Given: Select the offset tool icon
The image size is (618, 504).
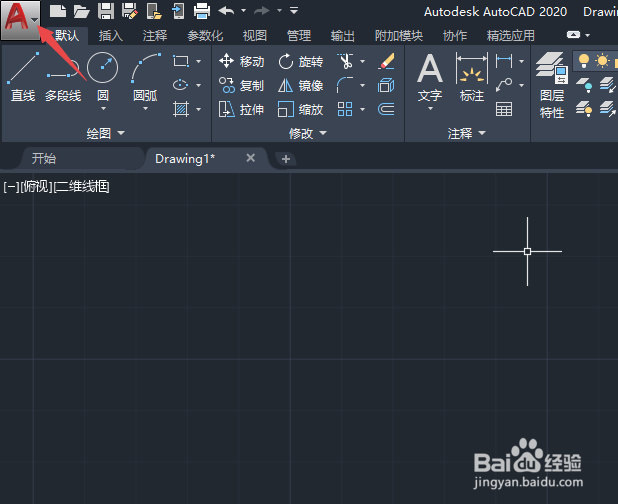Looking at the screenshot, I should coord(386,109).
